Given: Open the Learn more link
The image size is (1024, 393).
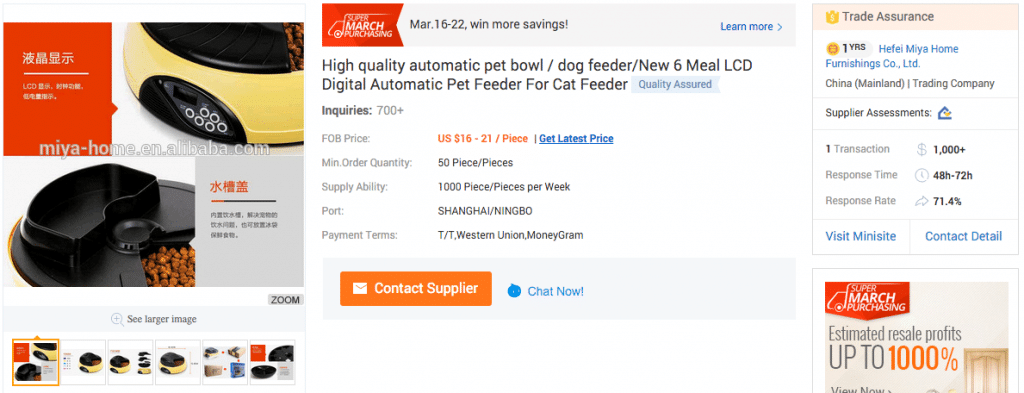Looking at the screenshot, I should pyautogui.click(x=751, y=27).
